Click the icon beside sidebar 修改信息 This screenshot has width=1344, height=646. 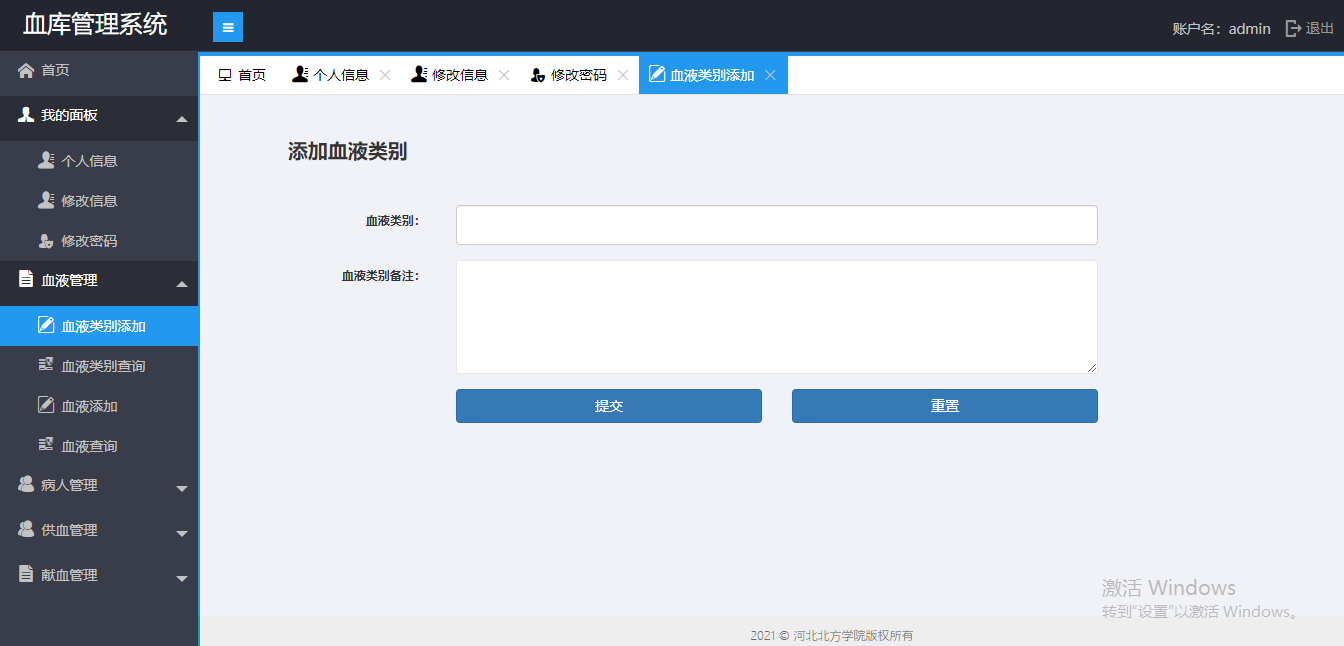coord(46,200)
